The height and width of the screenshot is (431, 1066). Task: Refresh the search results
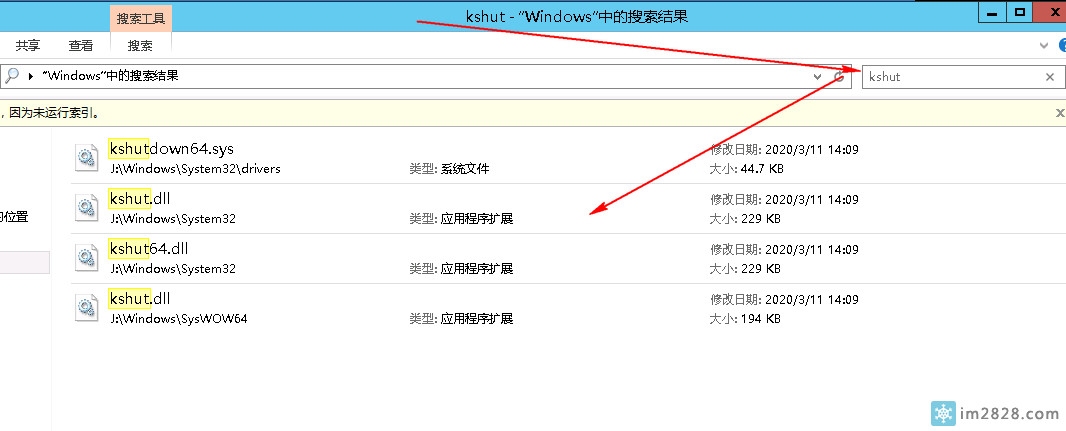click(x=839, y=77)
